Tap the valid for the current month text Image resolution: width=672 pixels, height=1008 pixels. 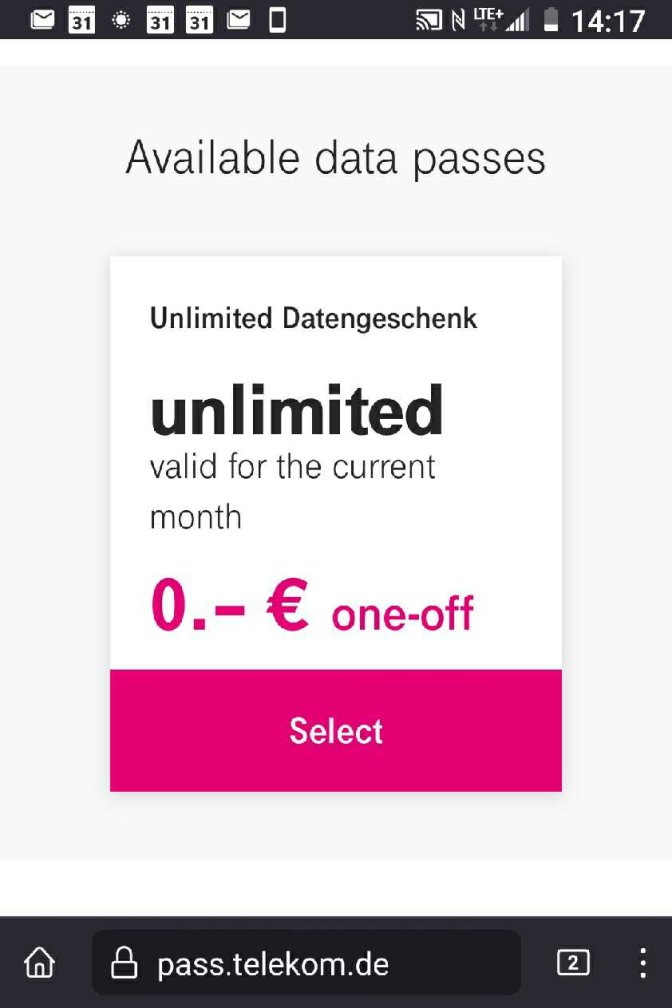292,491
